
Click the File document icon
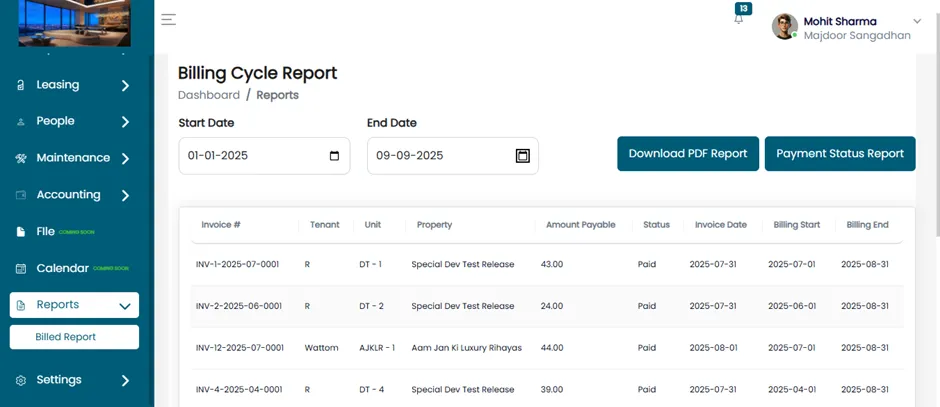(x=20, y=231)
